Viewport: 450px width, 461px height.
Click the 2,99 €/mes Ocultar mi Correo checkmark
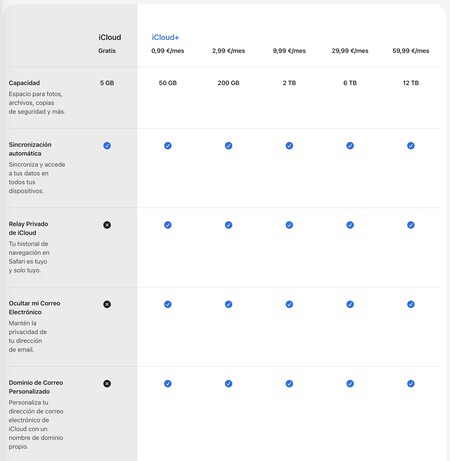(228, 304)
